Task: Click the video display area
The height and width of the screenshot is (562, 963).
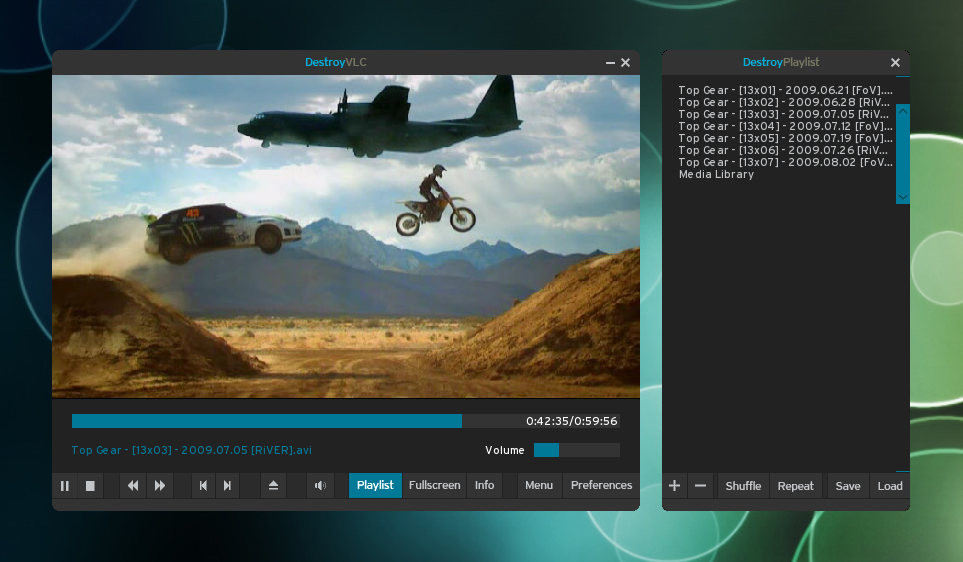Action: 346,236
